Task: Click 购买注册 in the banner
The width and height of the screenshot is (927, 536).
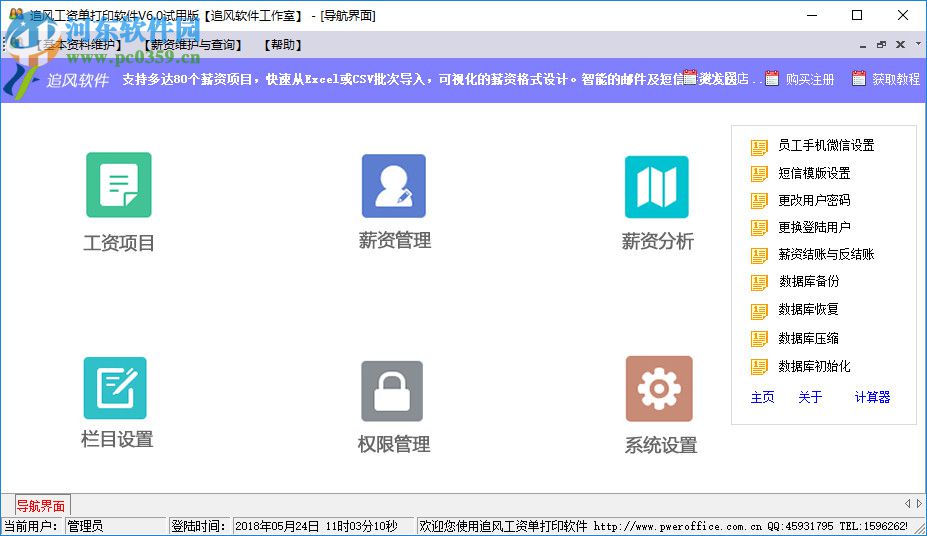Action: (x=809, y=79)
